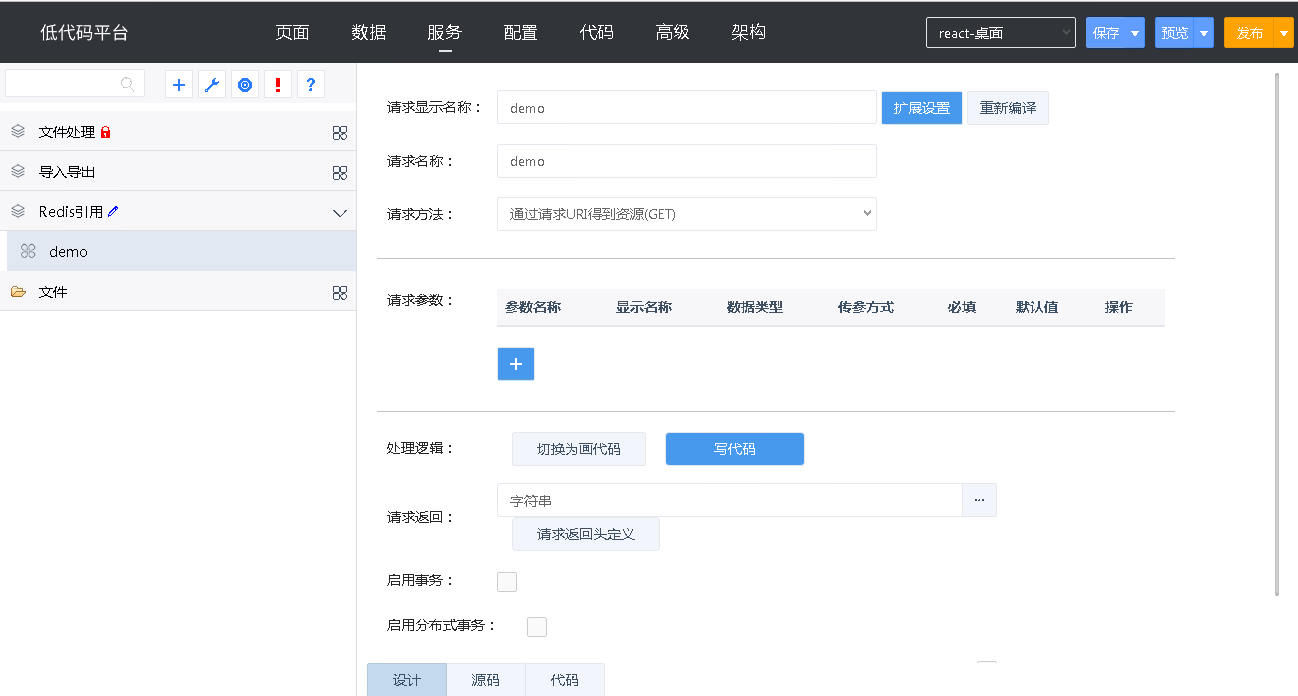The height and width of the screenshot is (696, 1298).
Task: Click the 切换为画代码 button
Action: point(579,449)
